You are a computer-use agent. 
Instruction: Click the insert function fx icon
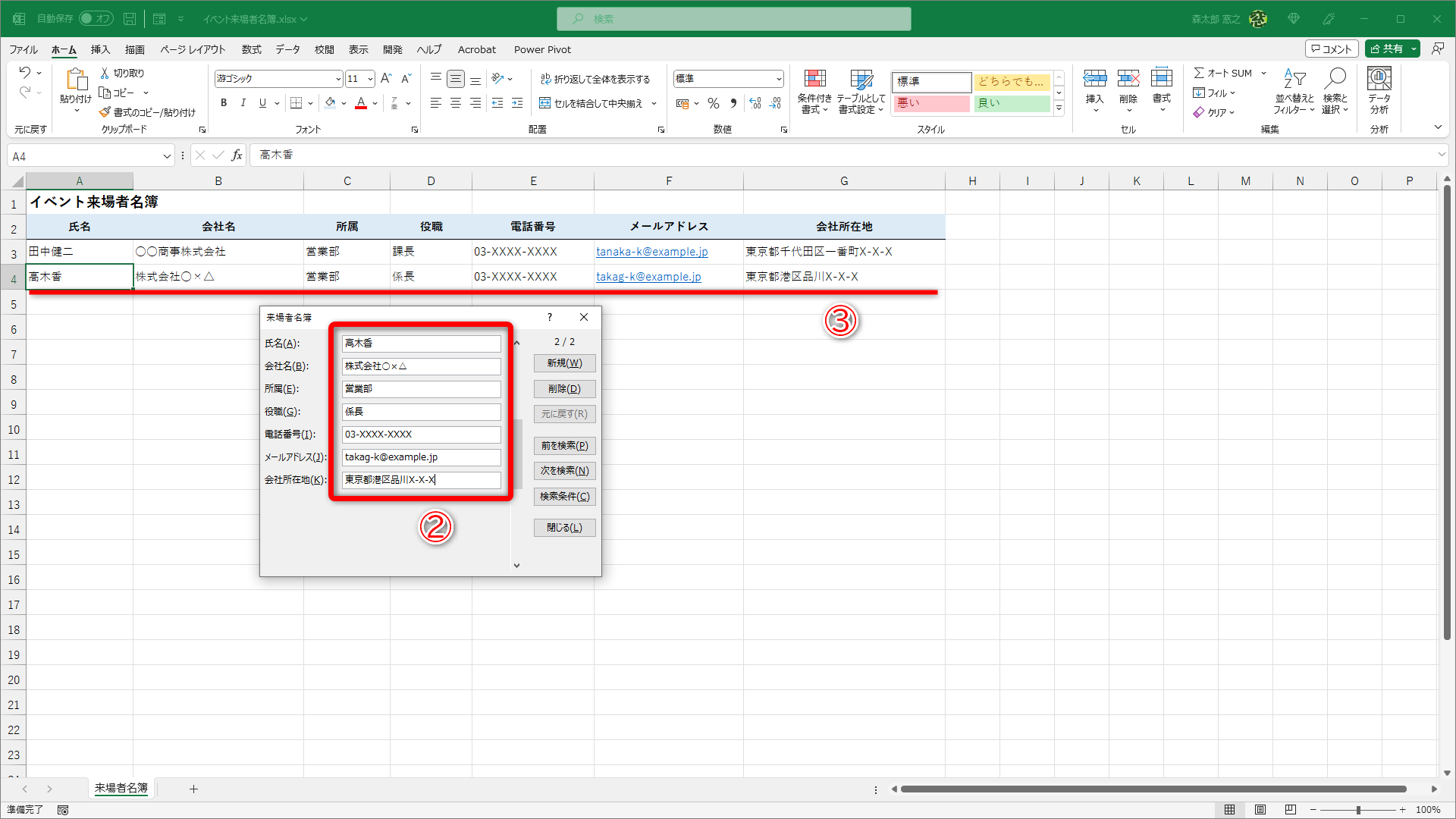[x=237, y=155]
